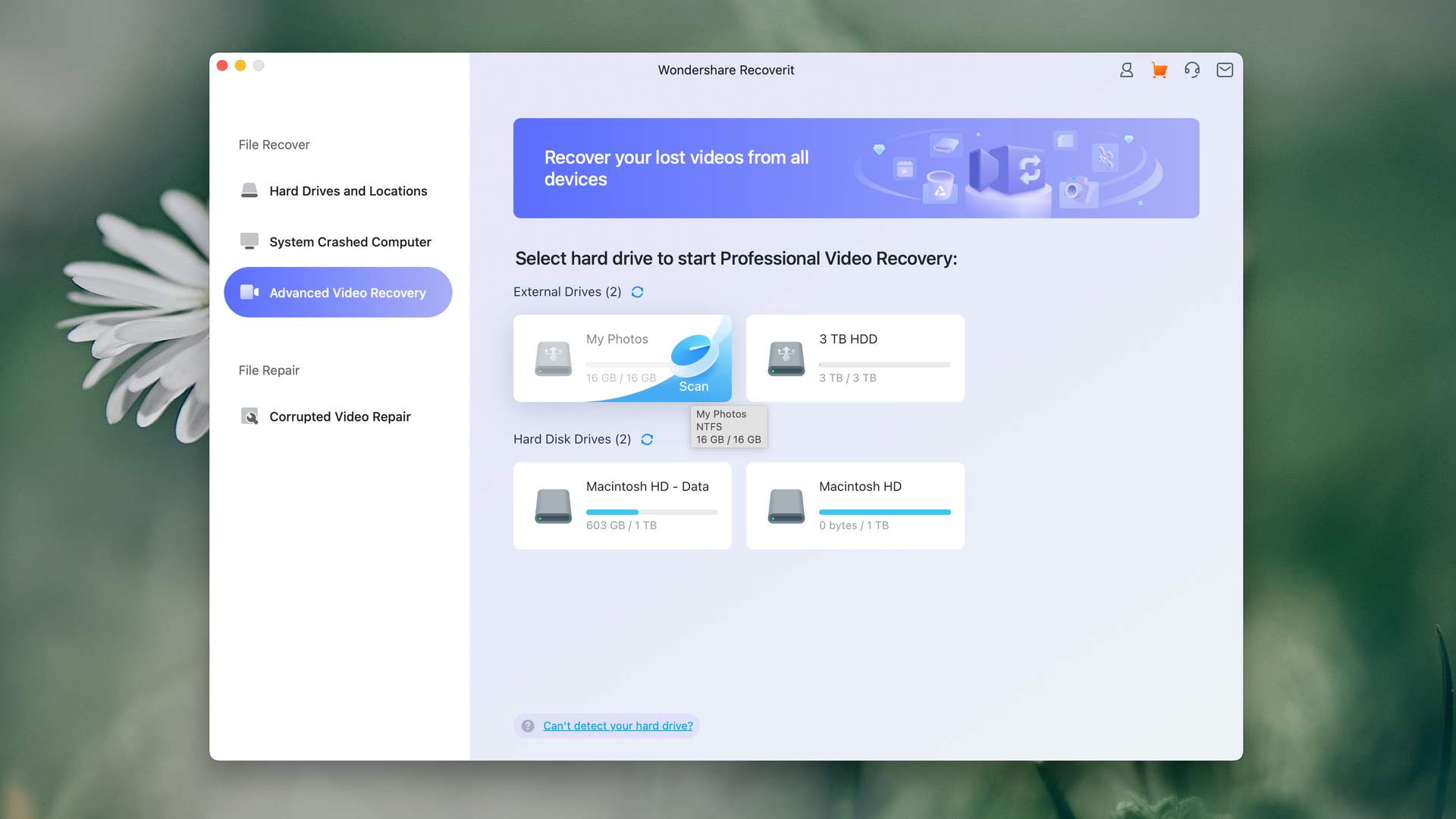Start Scan on My Photos drive
This screenshot has height=819, width=1456.
pyautogui.click(x=693, y=387)
